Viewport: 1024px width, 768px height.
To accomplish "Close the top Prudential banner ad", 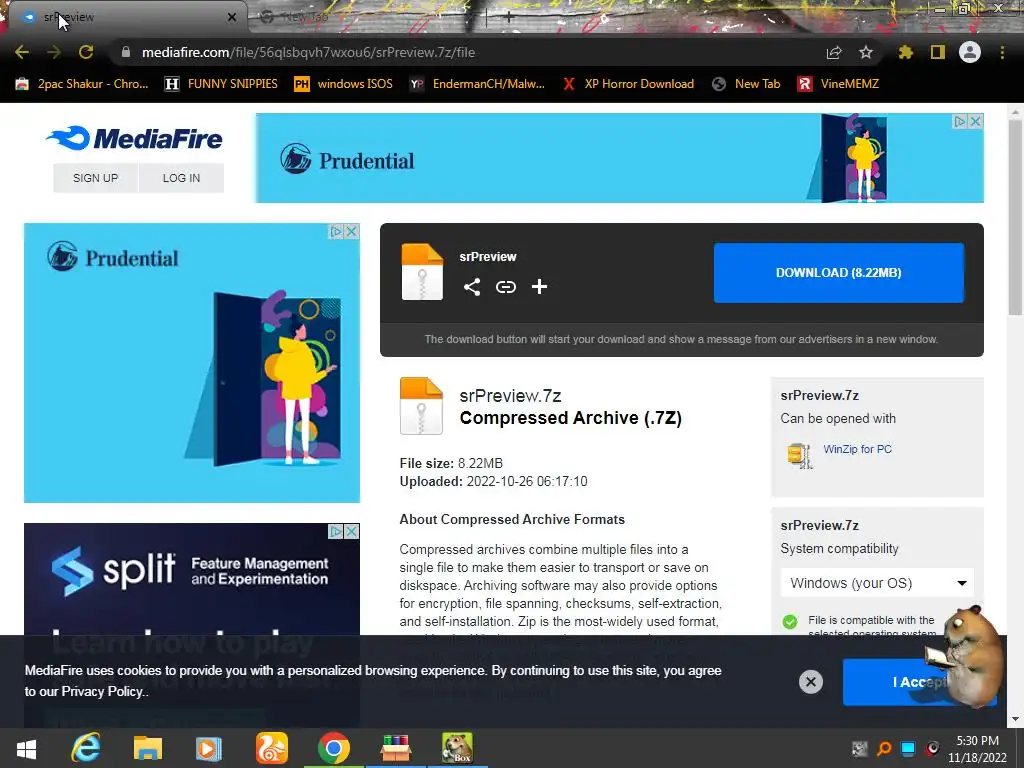I will click(x=976, y=121).
